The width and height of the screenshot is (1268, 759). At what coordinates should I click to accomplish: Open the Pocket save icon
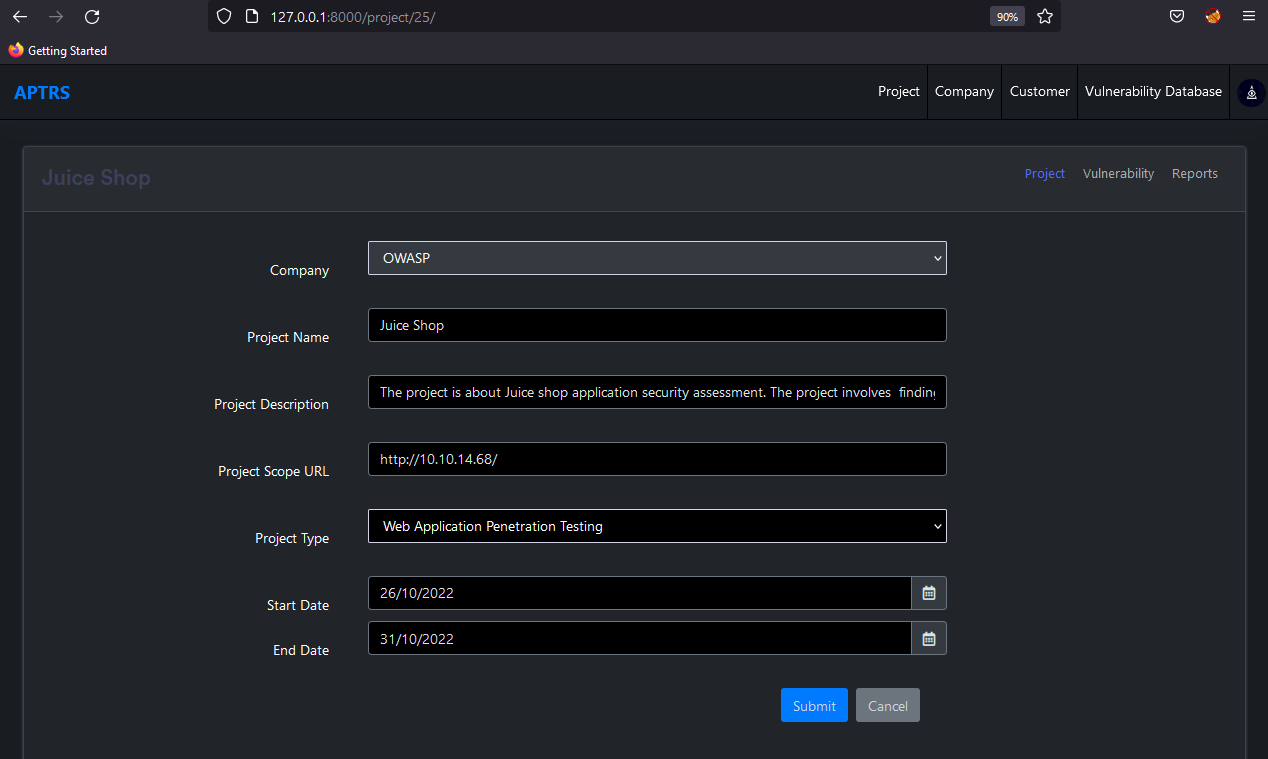coord(1177,16)
